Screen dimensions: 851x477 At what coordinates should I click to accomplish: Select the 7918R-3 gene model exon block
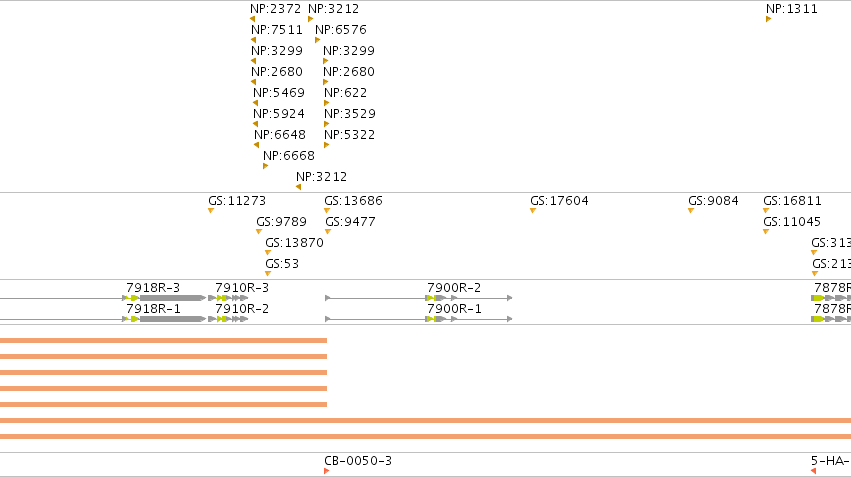172,298
